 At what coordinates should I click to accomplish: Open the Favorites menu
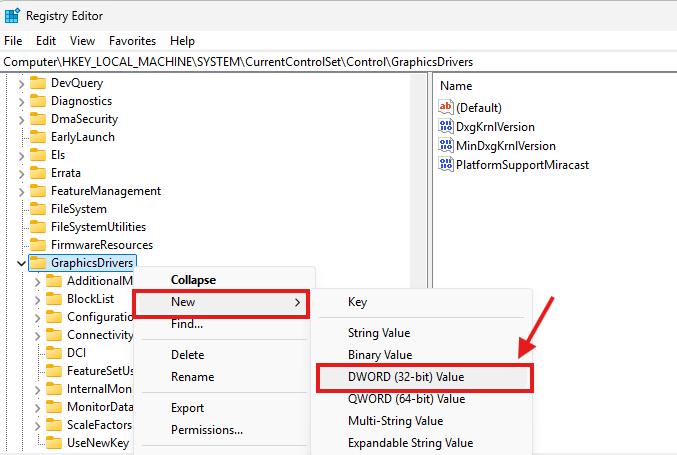pos(132,41)
